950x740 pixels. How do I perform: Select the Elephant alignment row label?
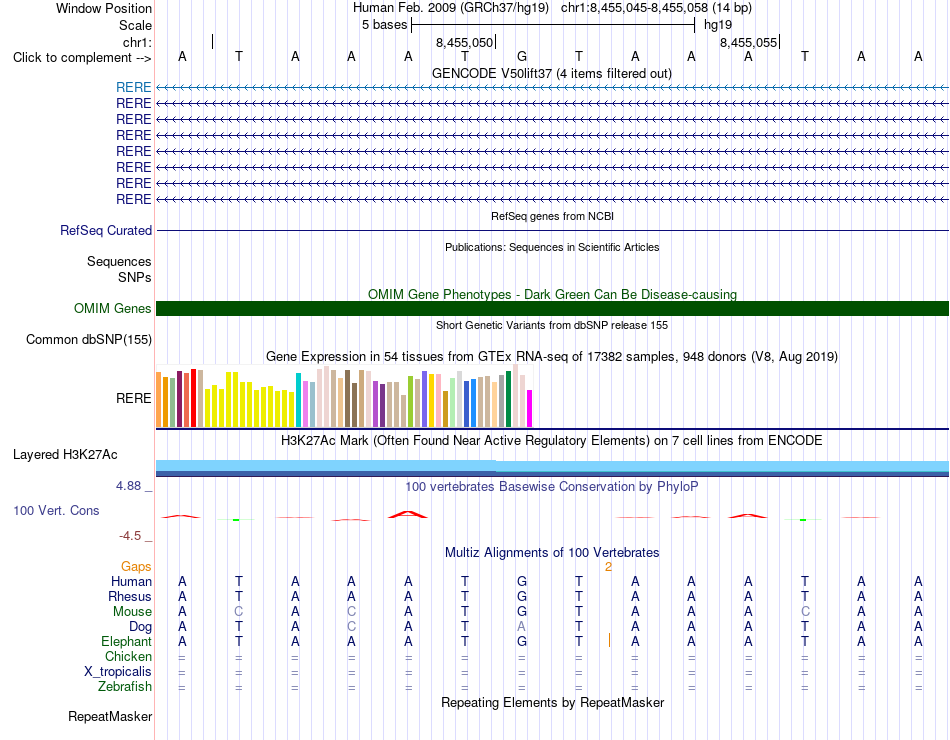[x=127, y=641]
